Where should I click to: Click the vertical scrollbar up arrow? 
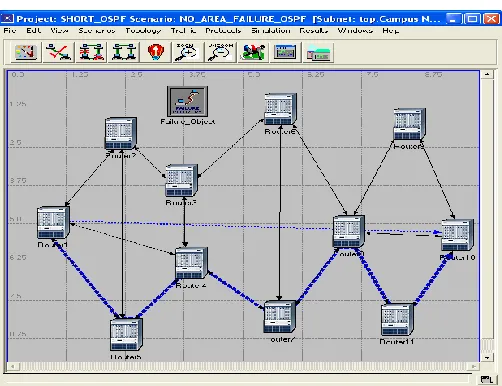tap(487, 74)
